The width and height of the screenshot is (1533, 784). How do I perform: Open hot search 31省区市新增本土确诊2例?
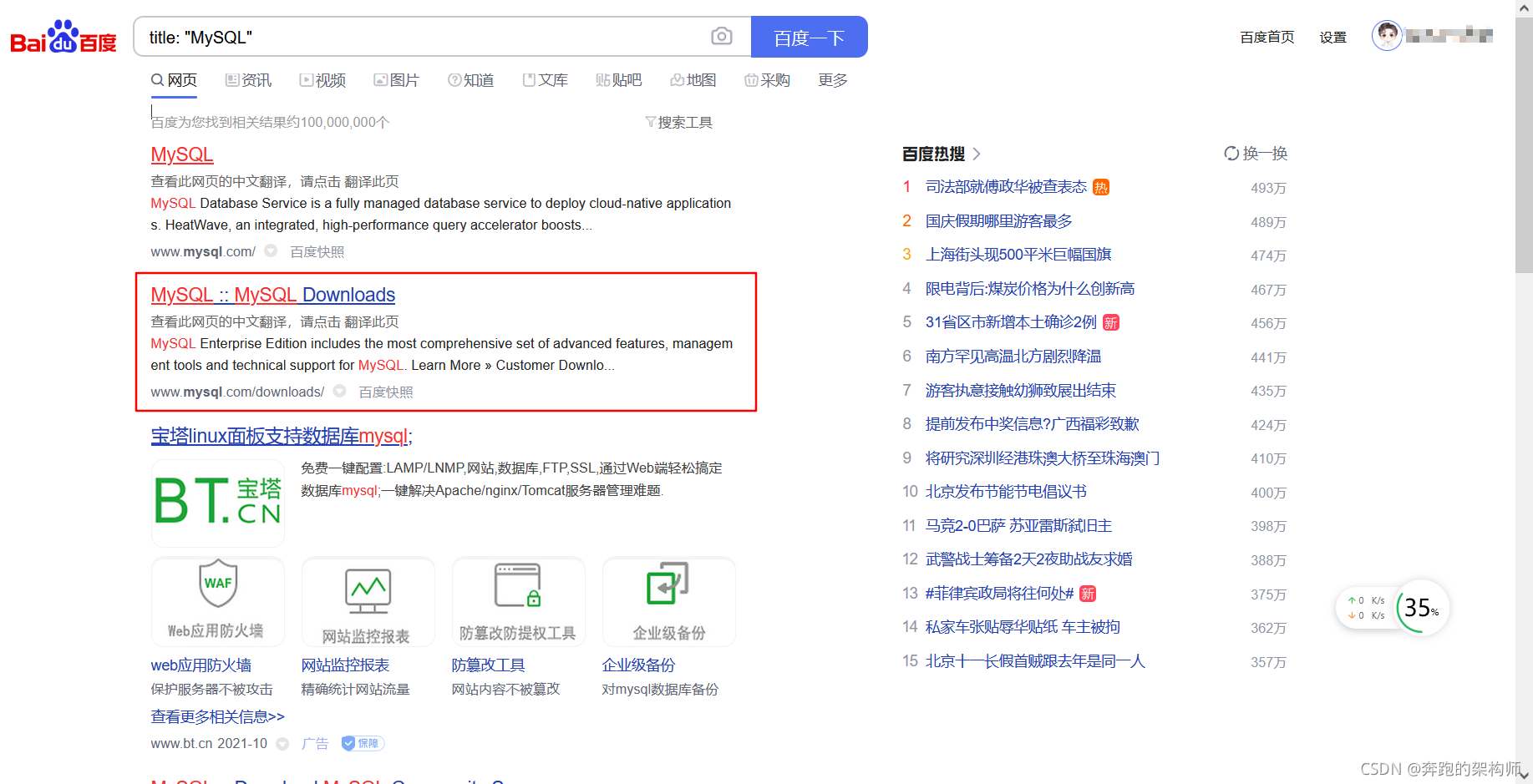point(1011,322)
